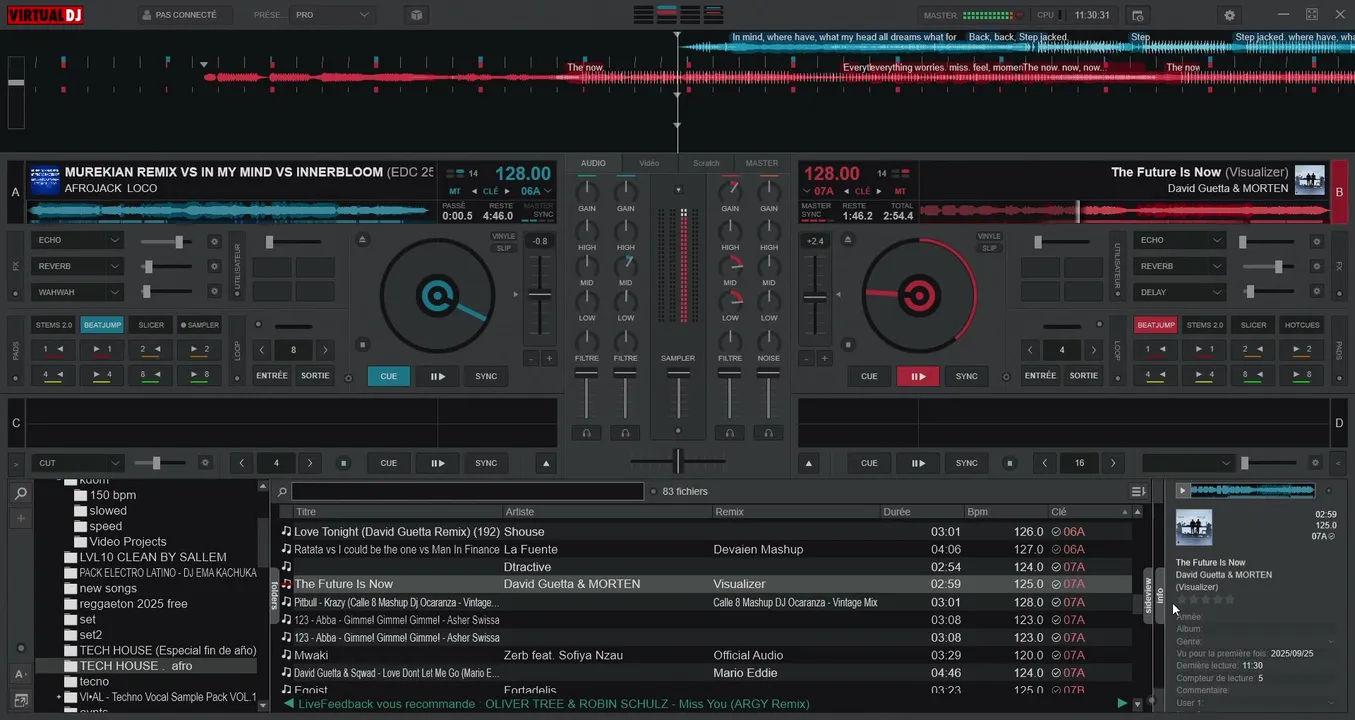Toggle MT master tempo on deck B

click(x=900, y=191)
